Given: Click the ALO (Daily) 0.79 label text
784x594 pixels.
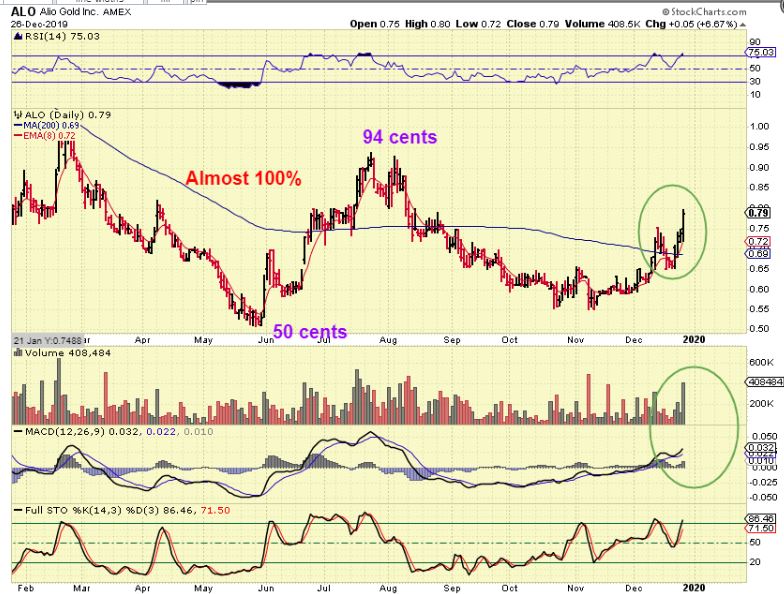Looking at the screenshot, I should tap(68, 115).
